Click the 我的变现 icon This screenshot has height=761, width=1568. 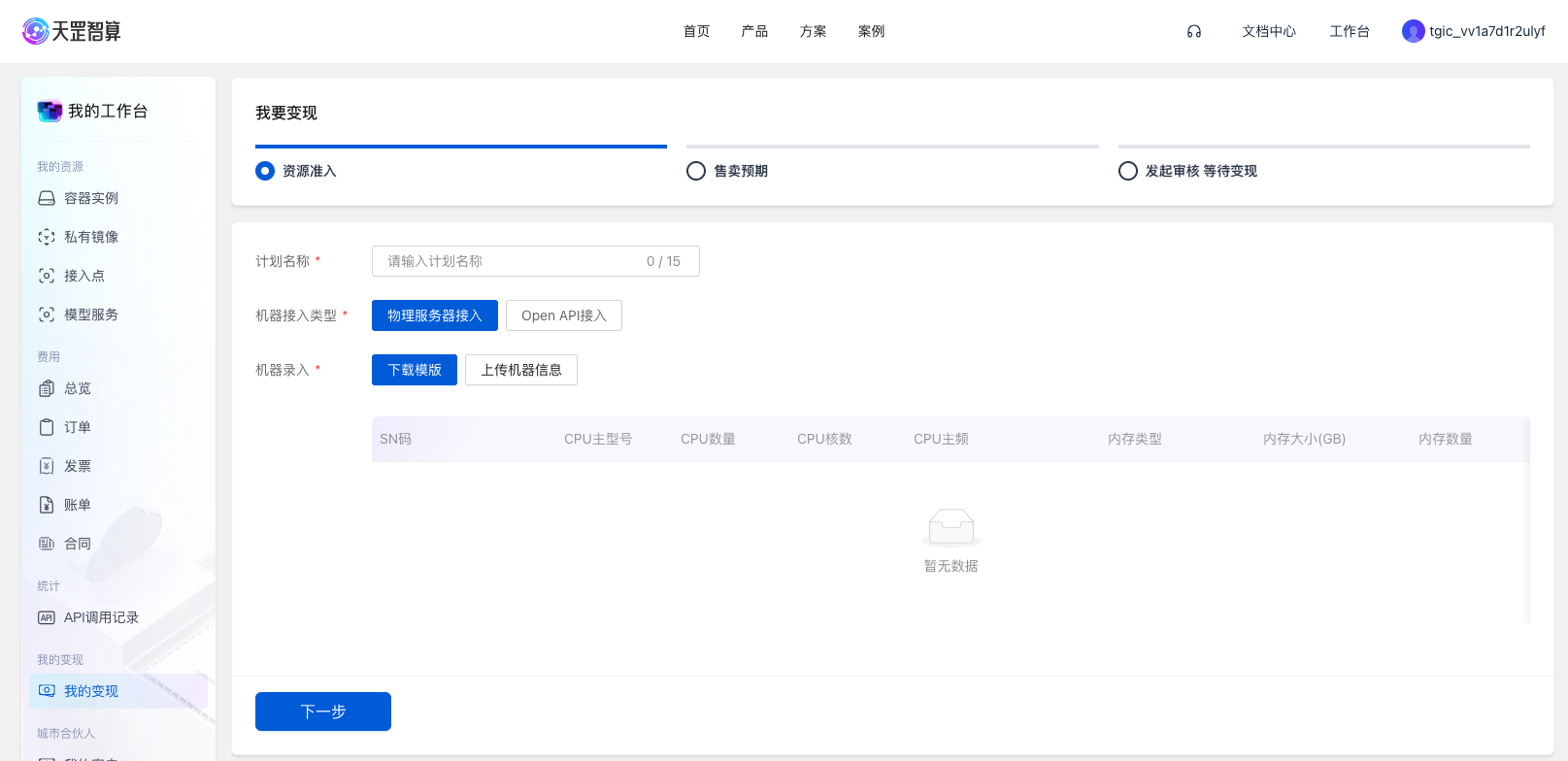pyautogui.click(x=47, y=691)
